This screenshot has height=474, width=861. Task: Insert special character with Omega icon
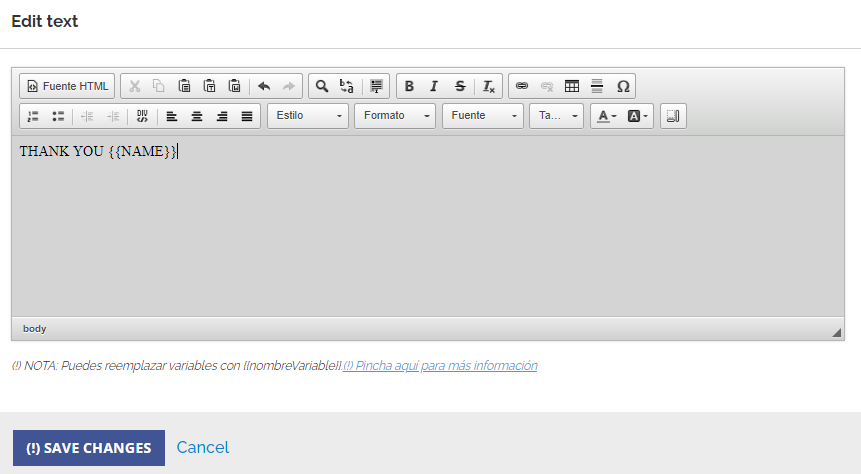[623, 86]
